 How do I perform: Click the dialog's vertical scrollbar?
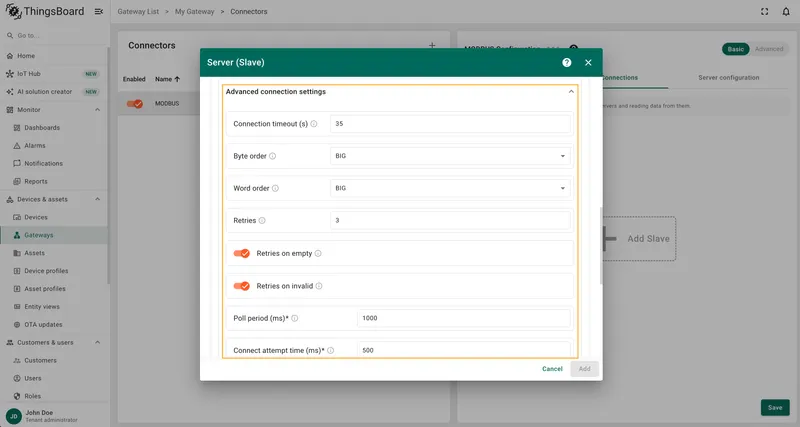pyautogui.click(x=601, y=245)
